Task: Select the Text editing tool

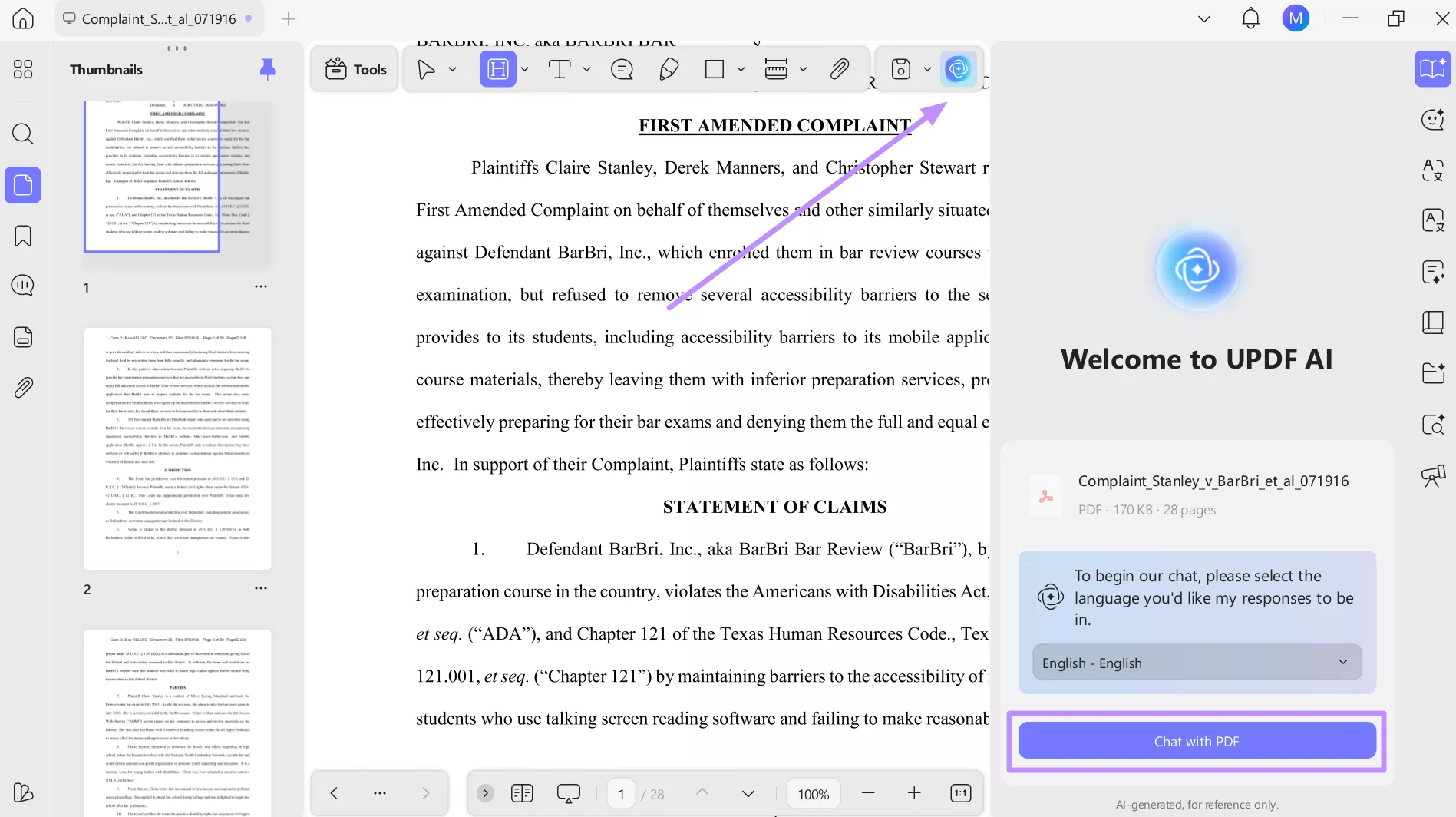Action: [558, 68]
